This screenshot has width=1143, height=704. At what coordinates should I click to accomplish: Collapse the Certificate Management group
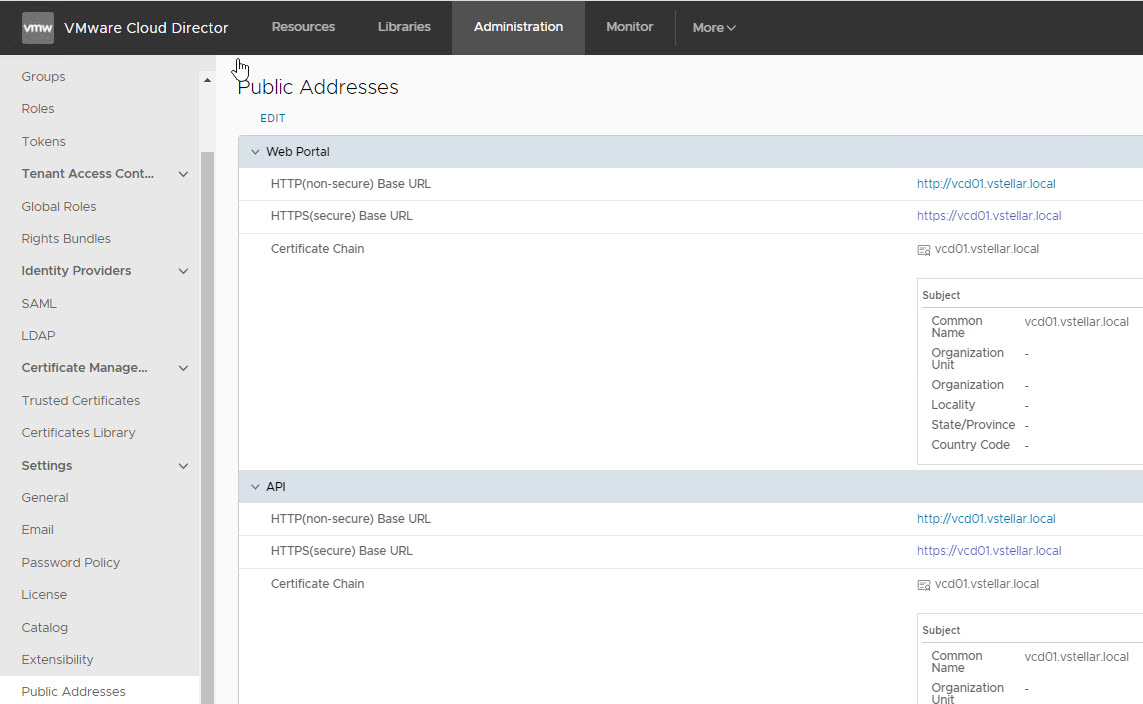183,368
